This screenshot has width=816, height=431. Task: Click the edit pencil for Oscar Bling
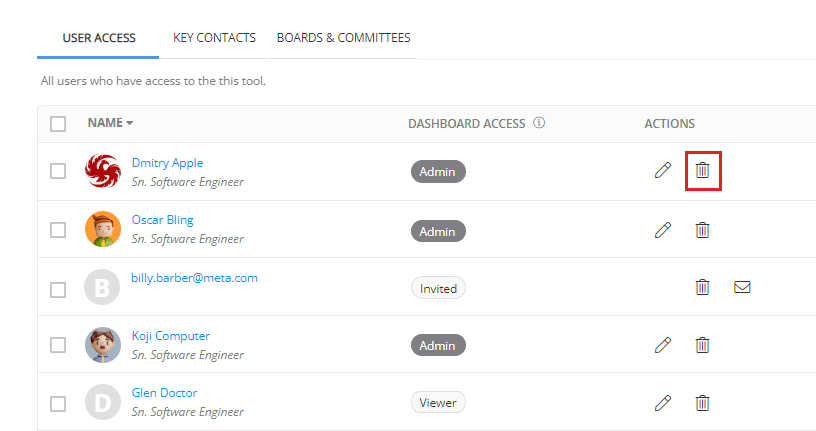pyautogui.click(x=662, y=230)
